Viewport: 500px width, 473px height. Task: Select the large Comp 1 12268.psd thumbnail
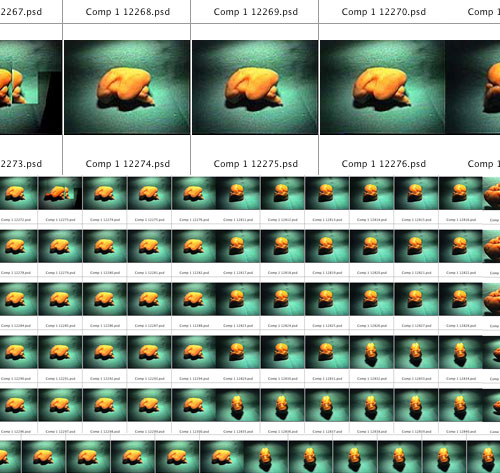(127, 87)
